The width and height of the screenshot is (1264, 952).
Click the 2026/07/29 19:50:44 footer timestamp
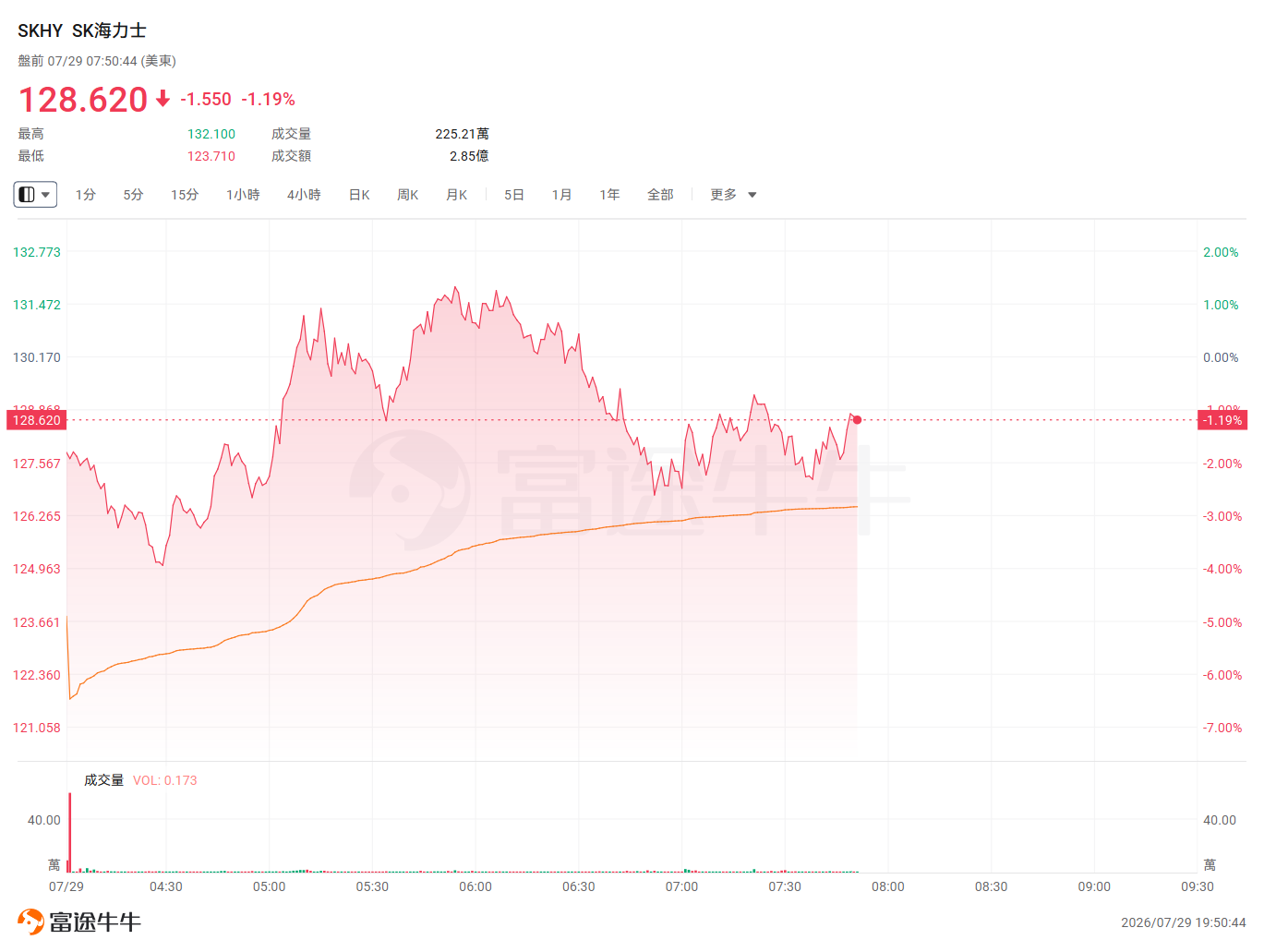1184,922
